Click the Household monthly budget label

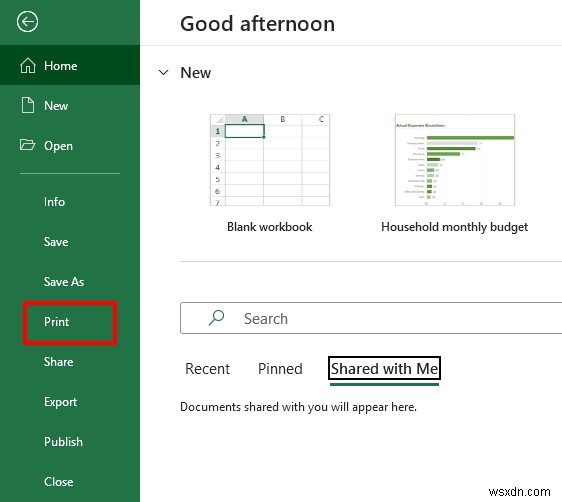click(454, 227)
